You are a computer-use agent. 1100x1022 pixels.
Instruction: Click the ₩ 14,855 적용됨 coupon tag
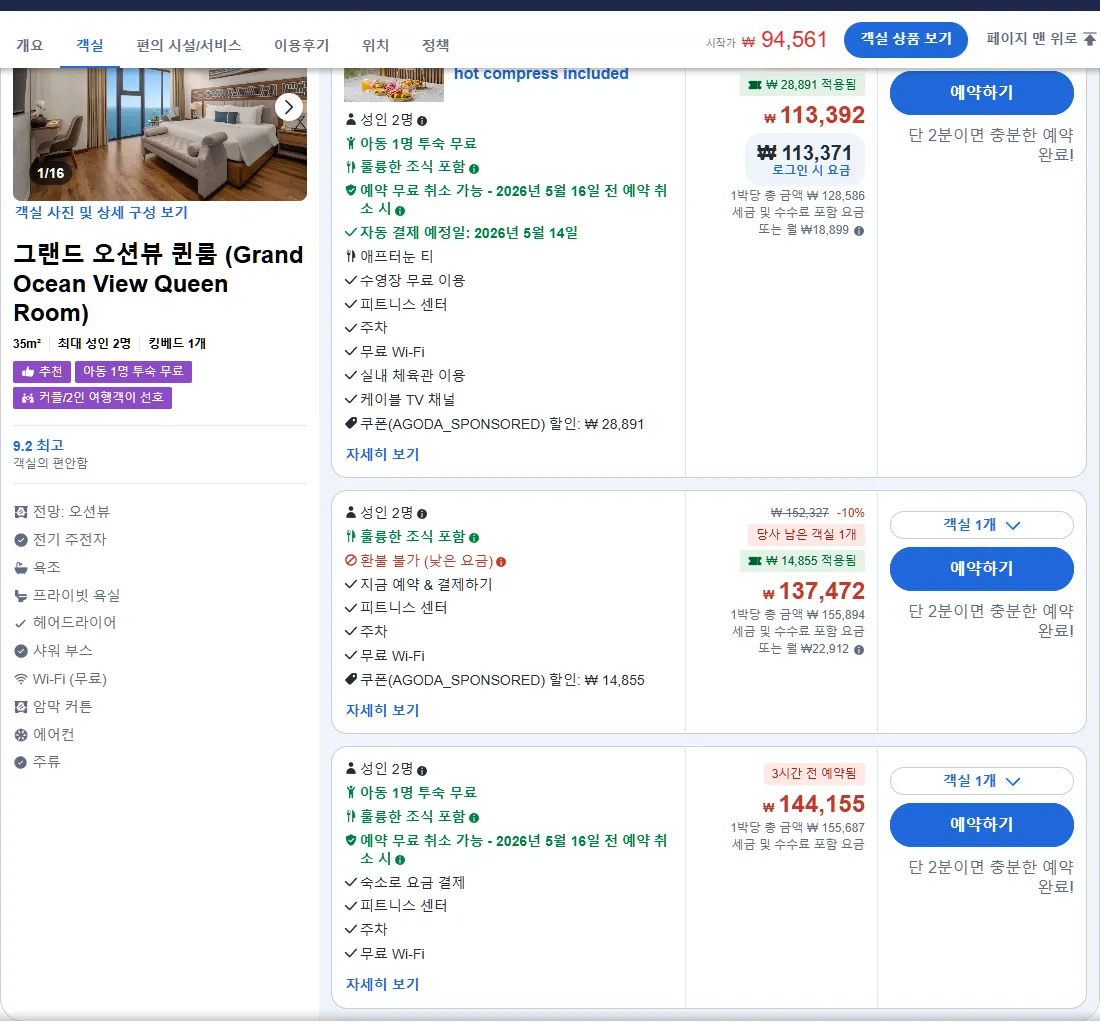[803, 561]
